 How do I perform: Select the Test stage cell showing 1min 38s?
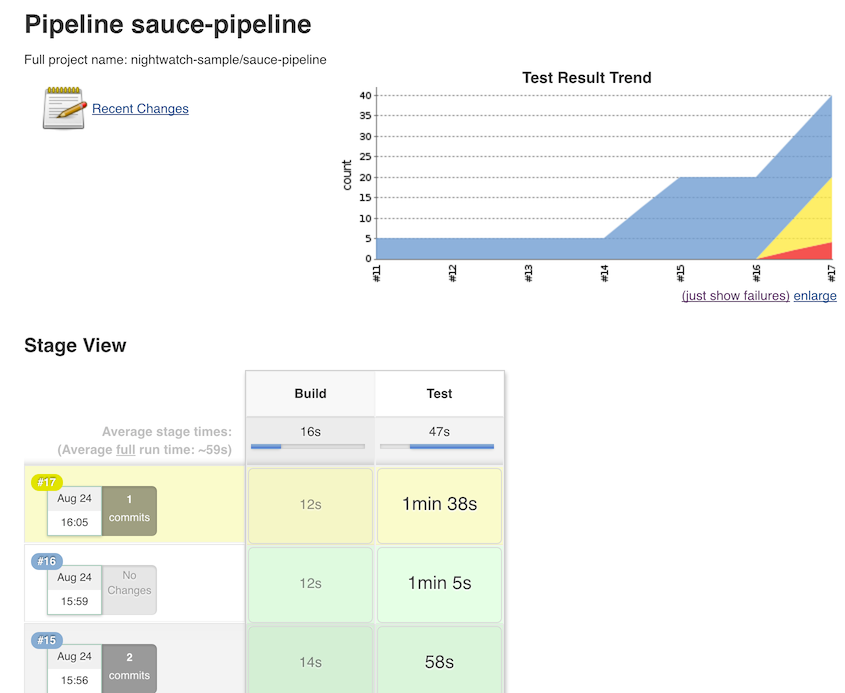[x=439, y=505]
